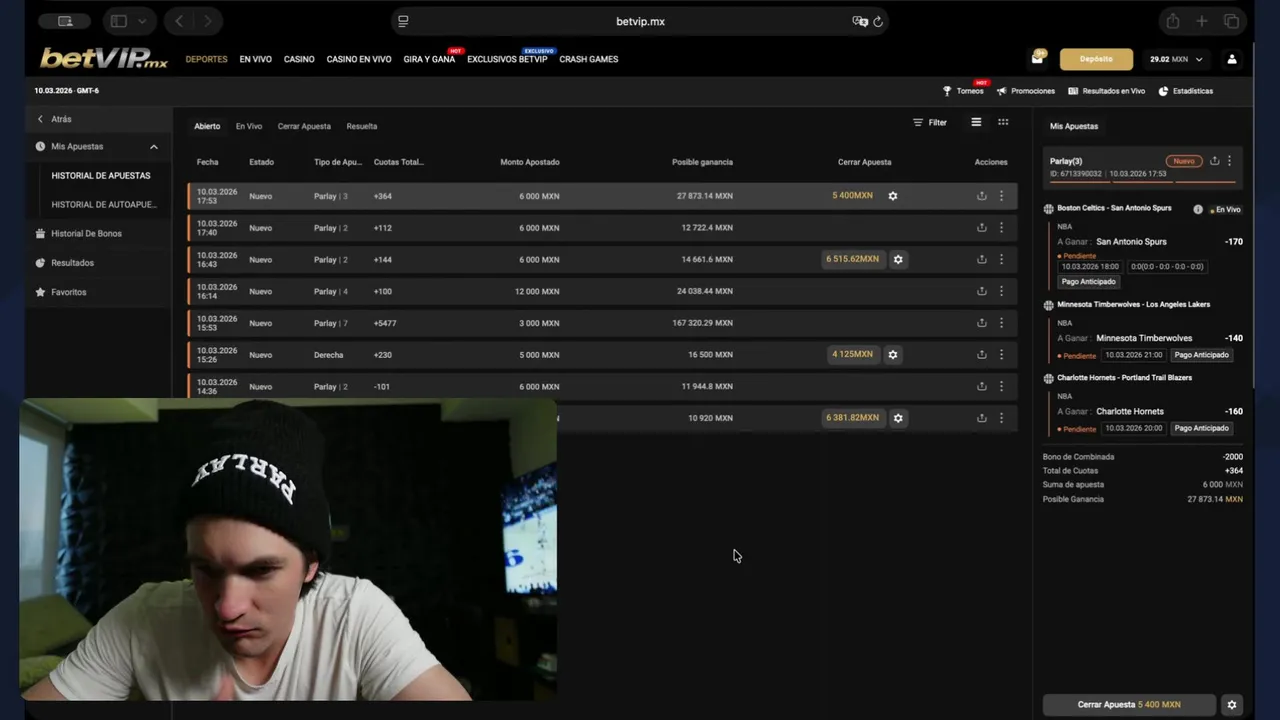Viewport: 1280px width, 720px height.
Task: Open the Filter control
Action: [930, 122]
